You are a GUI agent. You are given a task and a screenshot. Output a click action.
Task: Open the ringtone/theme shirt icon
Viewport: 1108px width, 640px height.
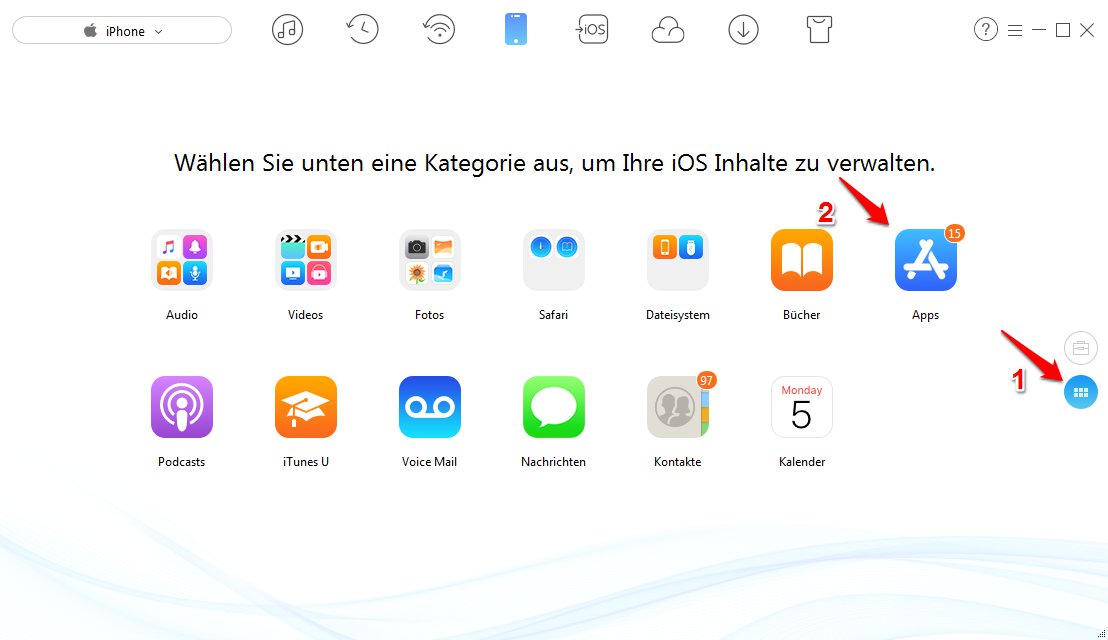tap(819, 30)
